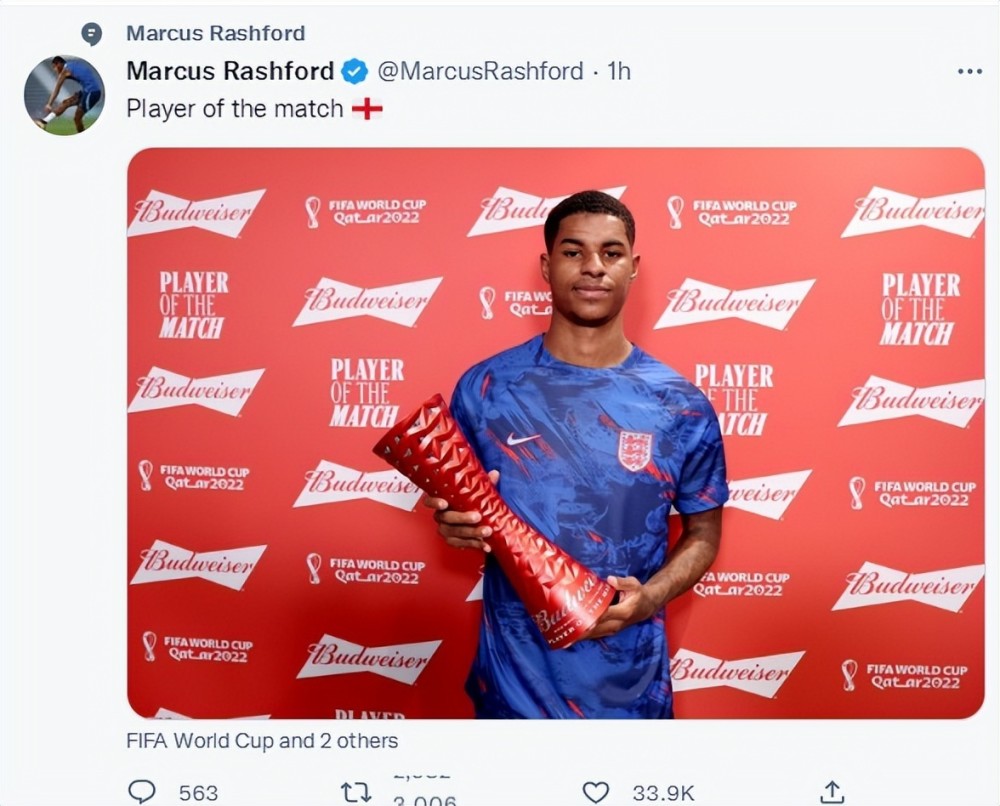Open the @MarcusRashford handle link
The height and width of the screenshot is (806, 1000).
(x=480, y=71)
